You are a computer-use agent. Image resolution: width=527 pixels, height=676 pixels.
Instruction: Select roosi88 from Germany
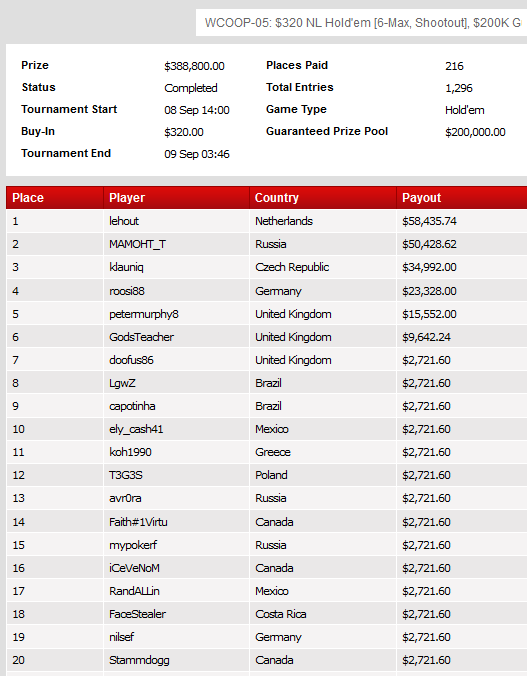click(127, 291)
